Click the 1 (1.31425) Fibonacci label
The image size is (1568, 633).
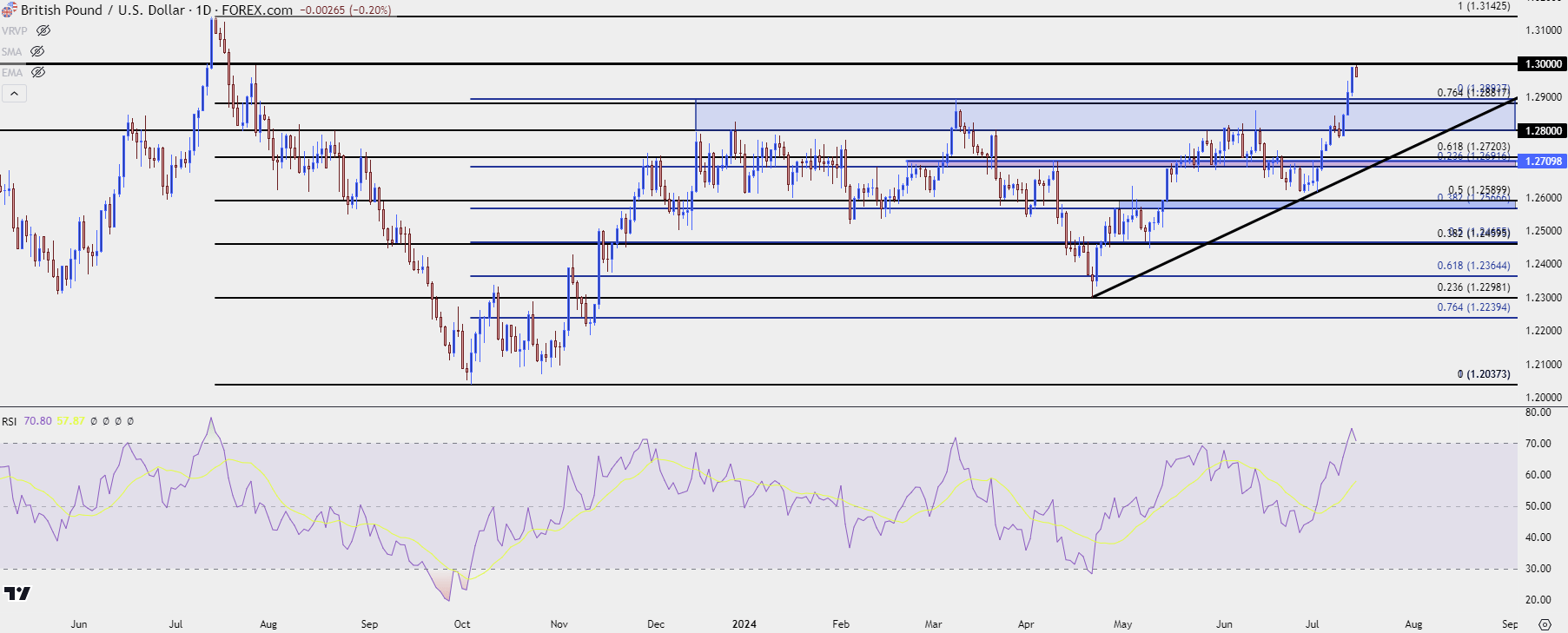point(1484,6)
